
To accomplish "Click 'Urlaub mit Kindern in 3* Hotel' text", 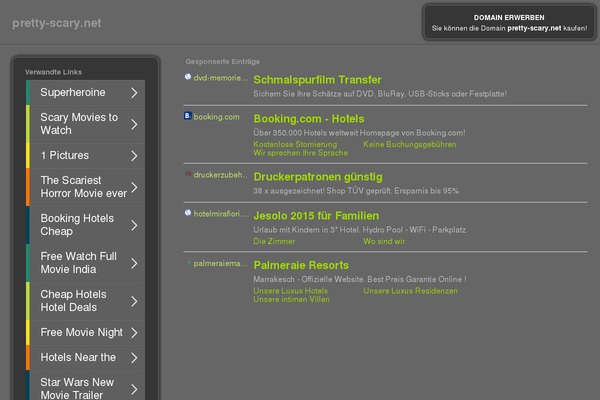I will [x=359, y=230].
